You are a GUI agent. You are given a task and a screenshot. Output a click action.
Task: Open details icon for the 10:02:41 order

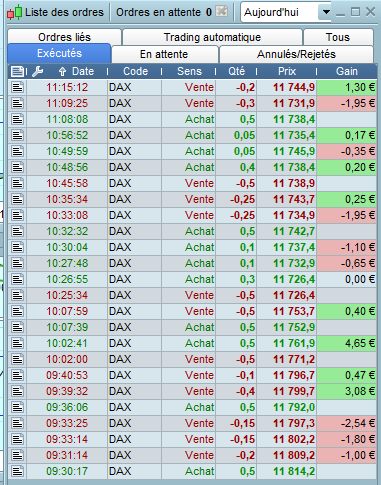(17, 343)
